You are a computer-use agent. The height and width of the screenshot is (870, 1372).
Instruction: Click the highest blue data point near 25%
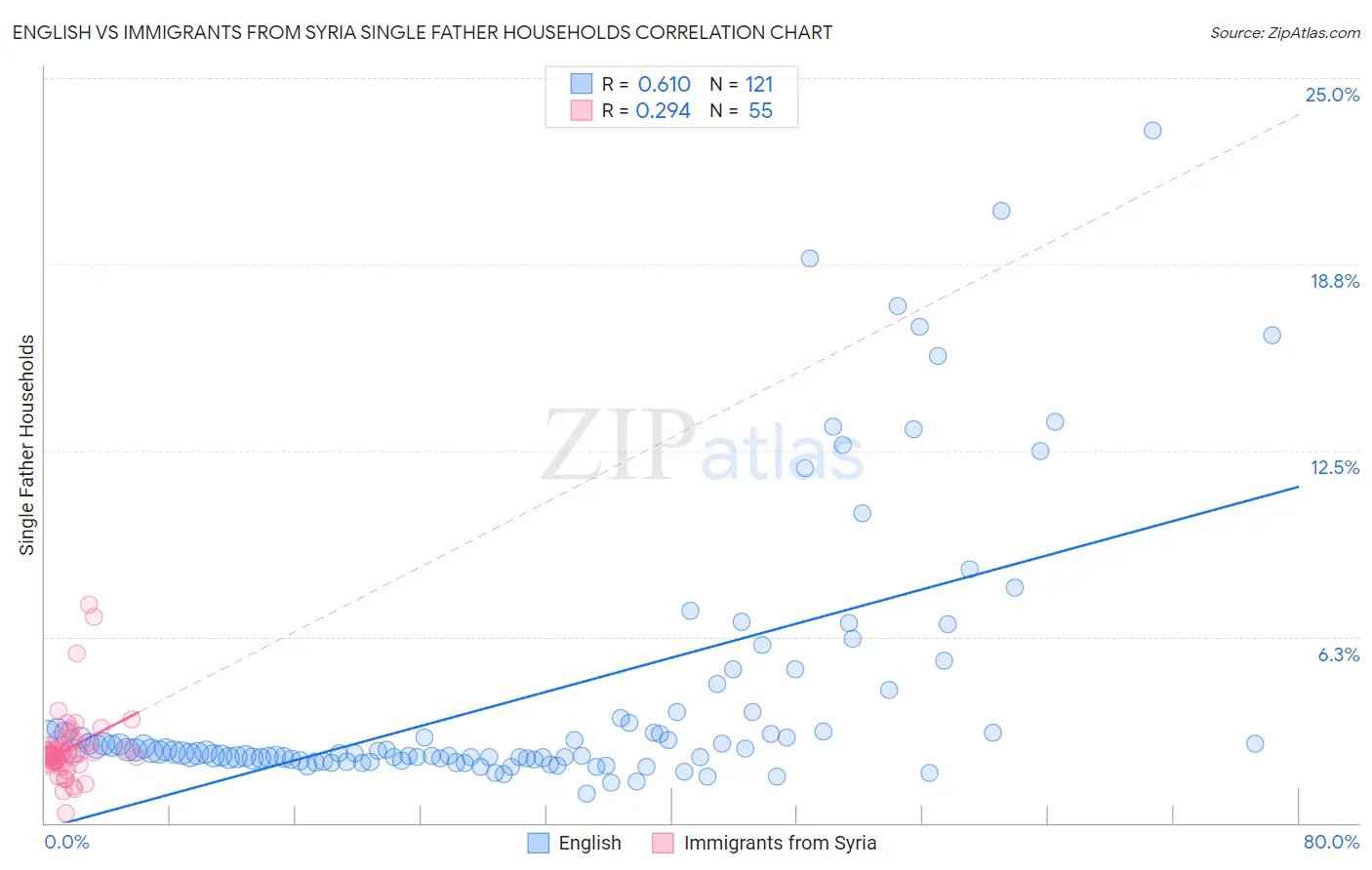coord(1152,131)
